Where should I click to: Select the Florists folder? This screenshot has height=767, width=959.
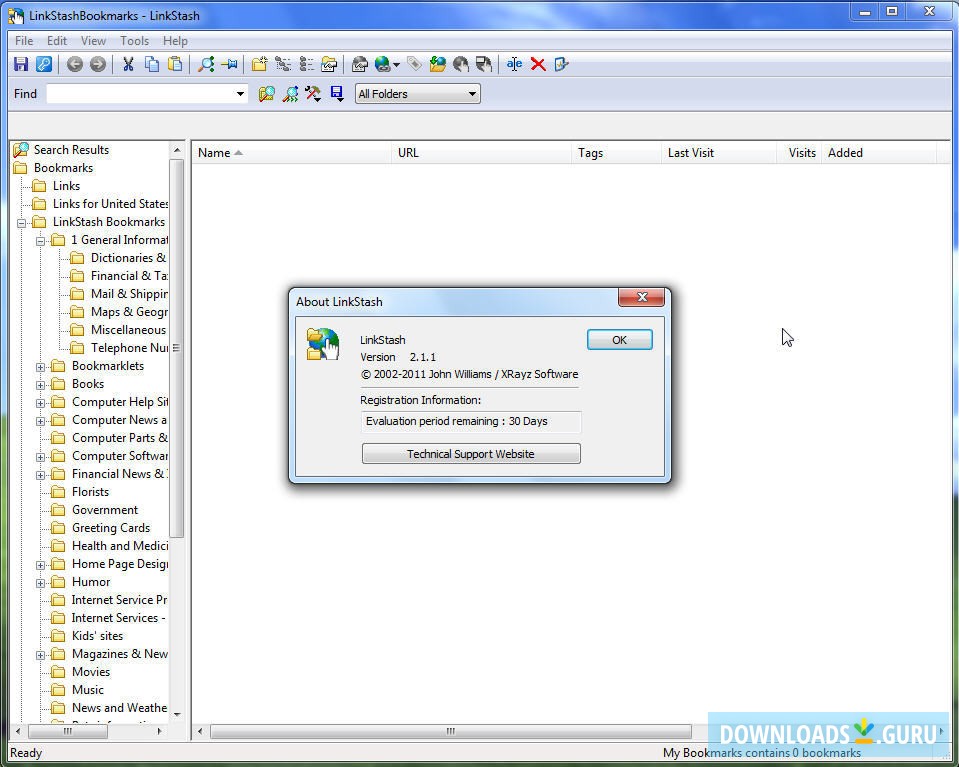(x=90, y=492)
